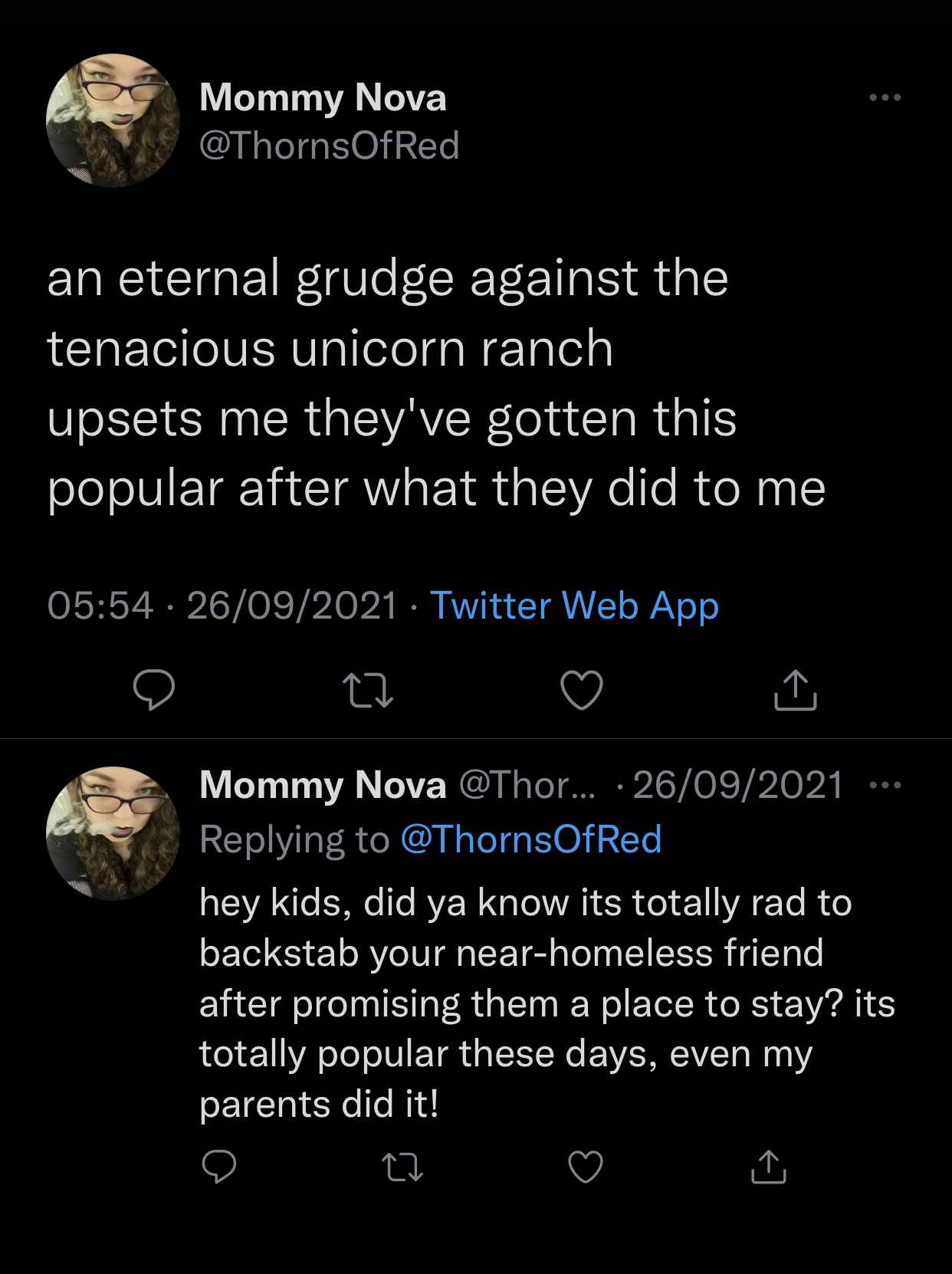Reply to the main tweet
Screen dimensions: 952x1274
click(x=154, y=690)
